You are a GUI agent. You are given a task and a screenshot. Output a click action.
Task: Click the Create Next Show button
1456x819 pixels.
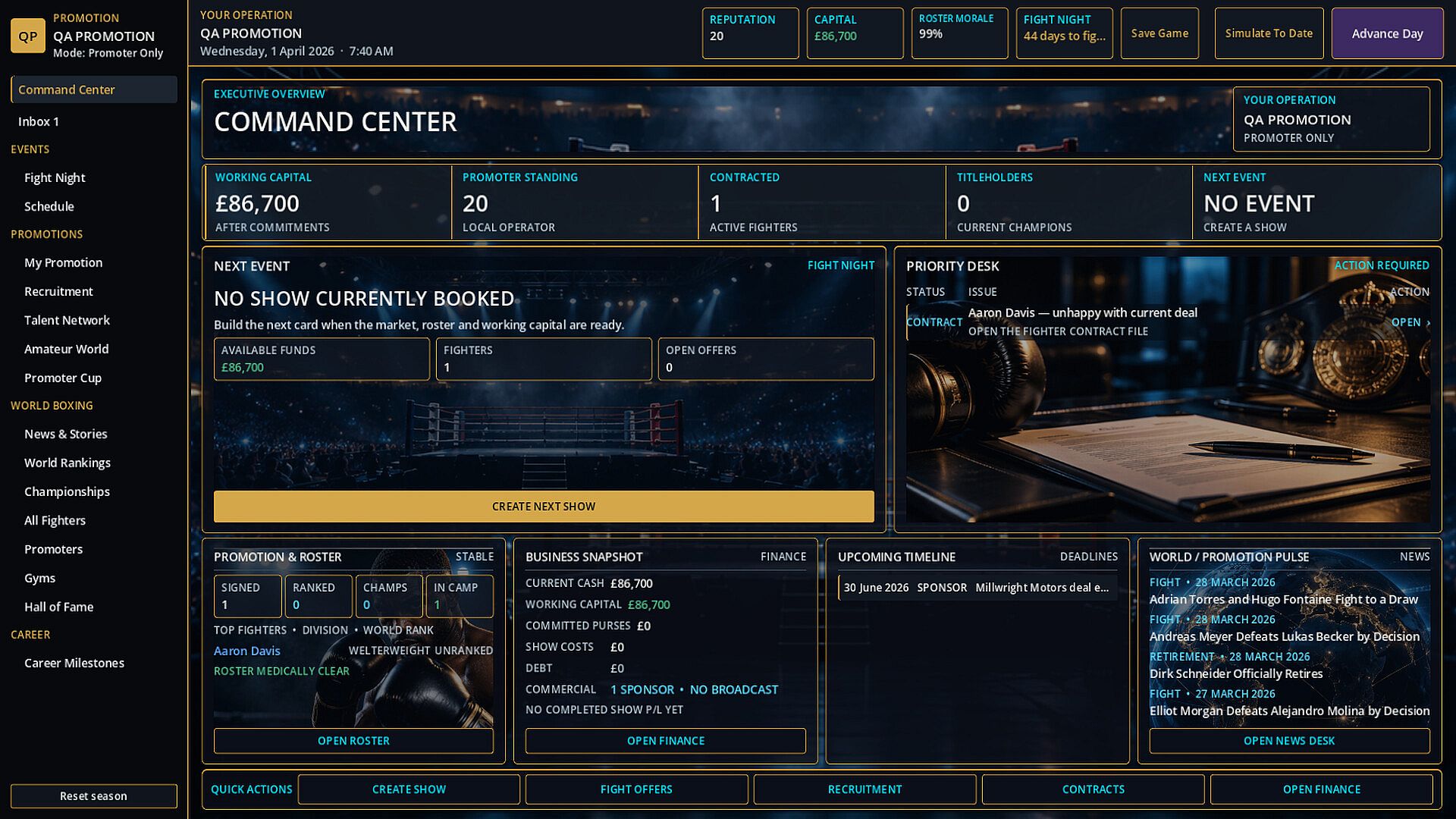(544, 507)
